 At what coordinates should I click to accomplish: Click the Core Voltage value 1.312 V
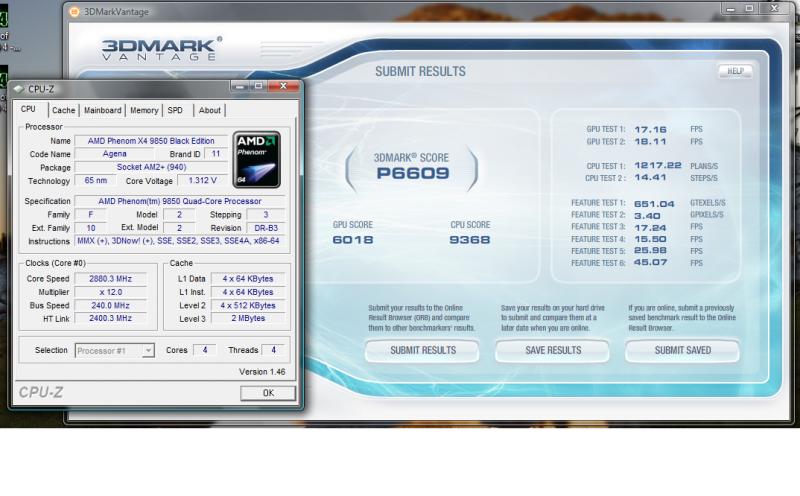202,181
